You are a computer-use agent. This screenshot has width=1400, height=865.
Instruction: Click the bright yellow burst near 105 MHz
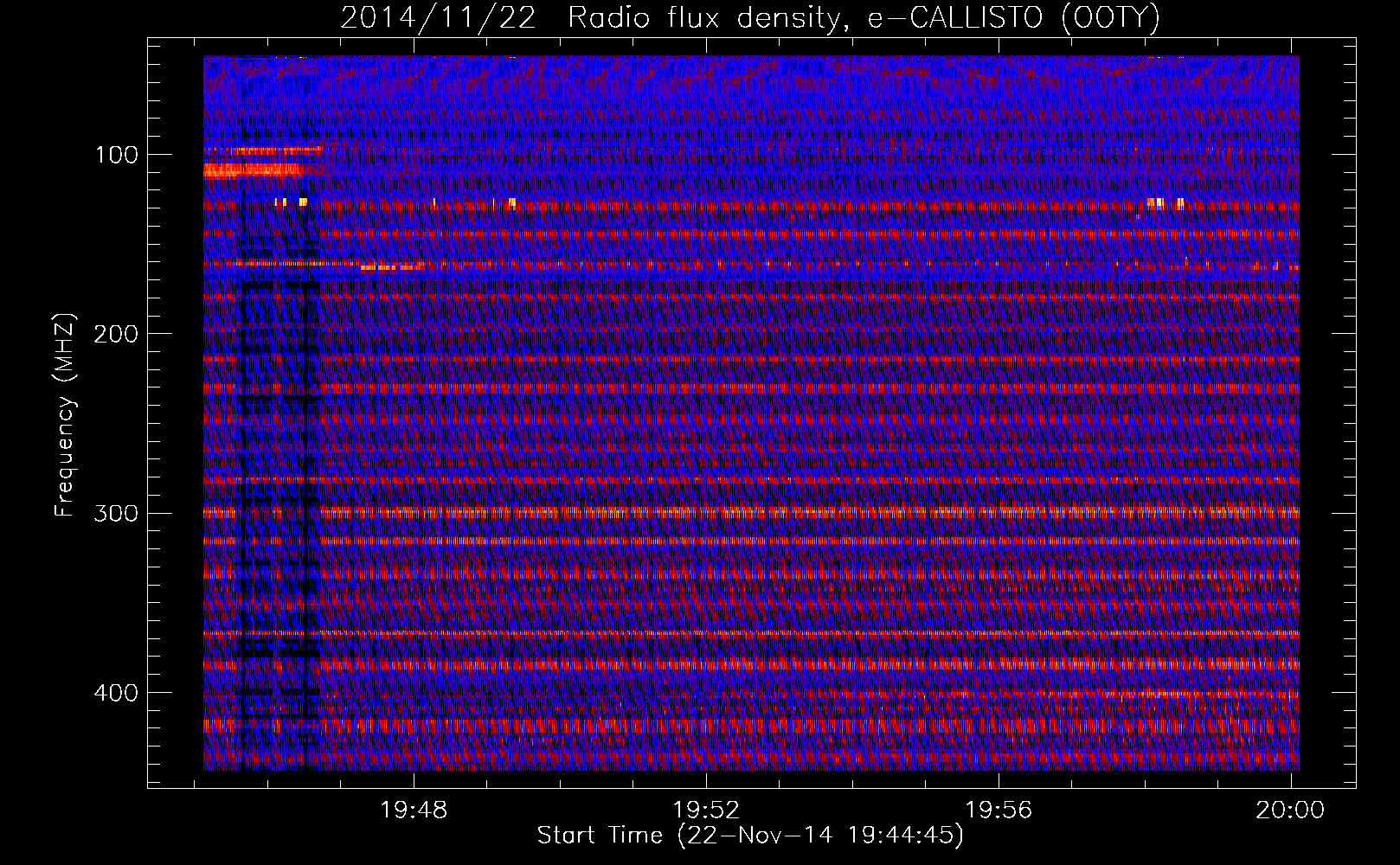[x=254, y=170]
